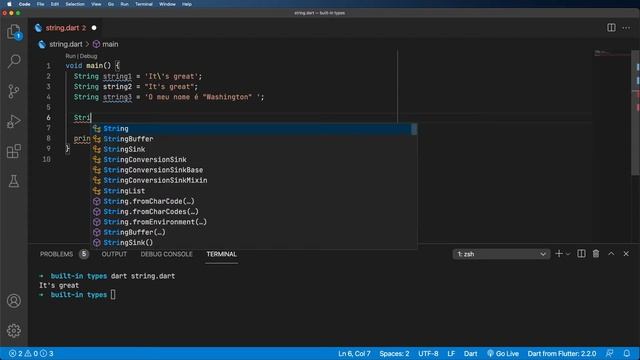Open the terminal selector 1: zsh dropdown
Image resolution: width=640 pixels, height=360 pixels.
(501, 254)
